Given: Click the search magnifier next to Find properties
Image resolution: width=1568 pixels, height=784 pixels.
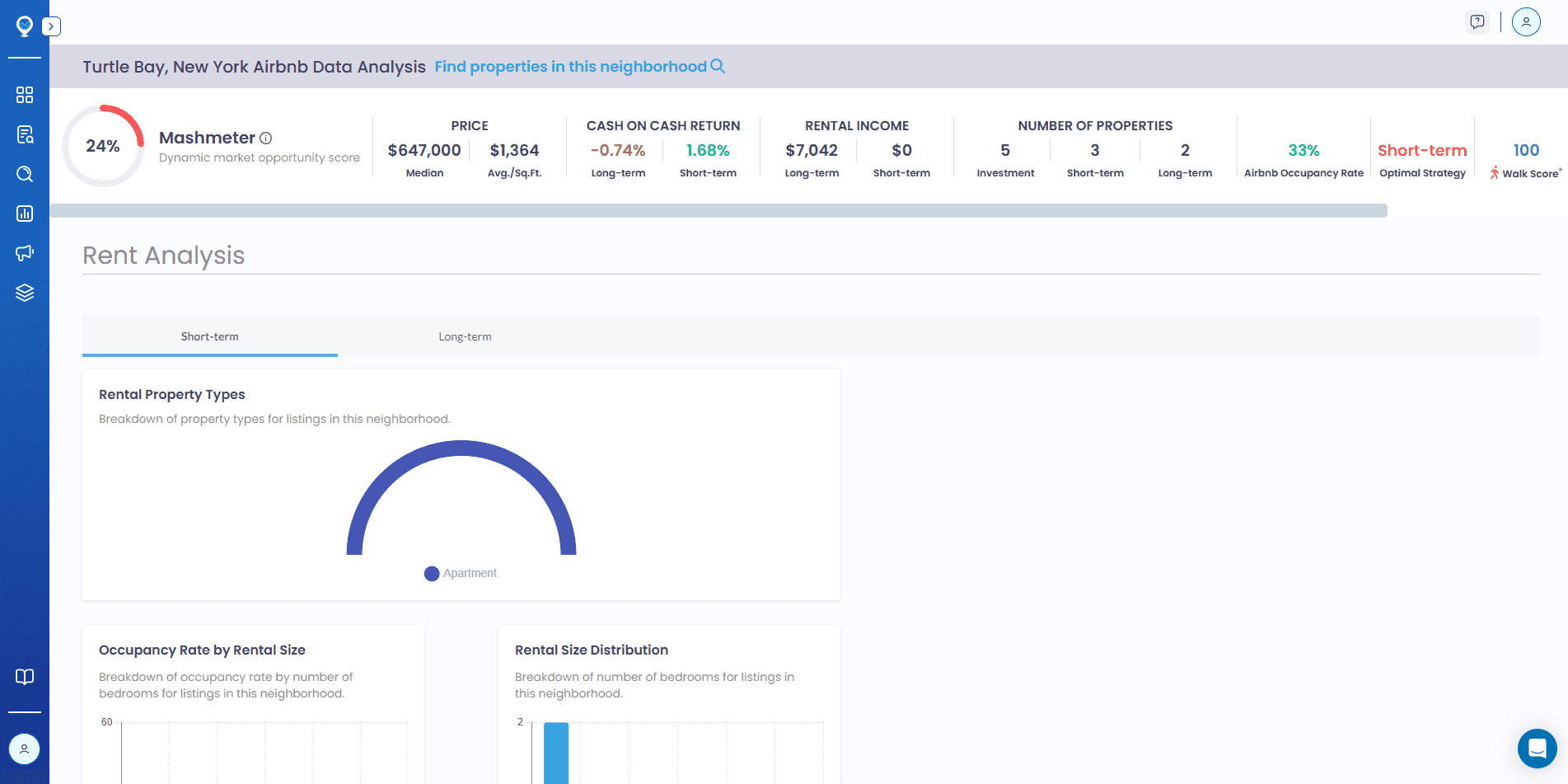Looking at the screenshot, I should click(x=718, y=66).
